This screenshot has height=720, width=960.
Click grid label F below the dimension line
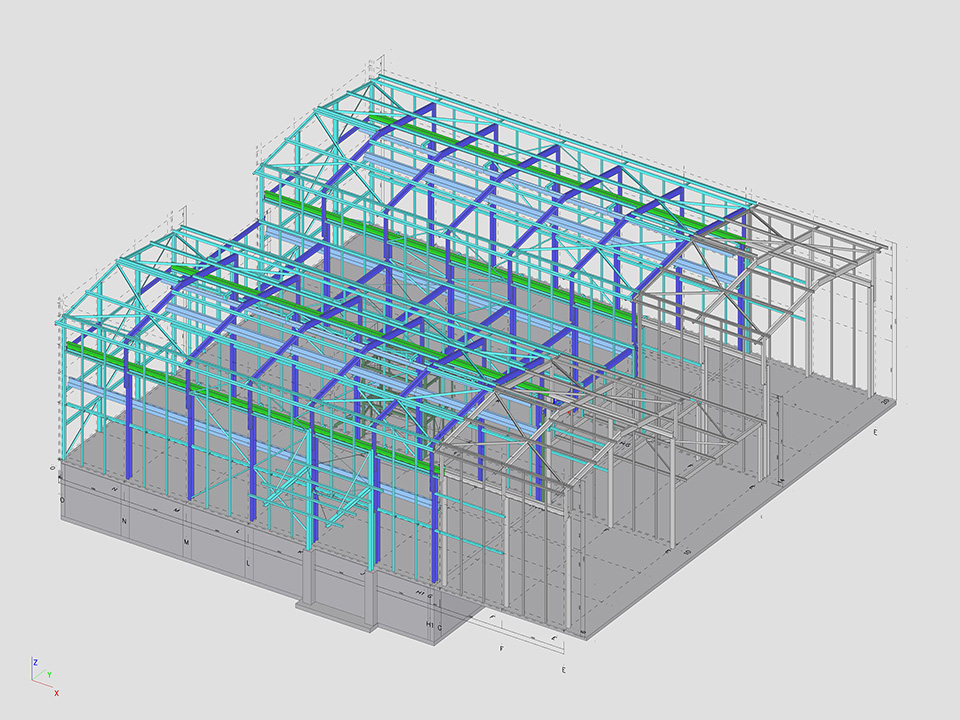501,649
